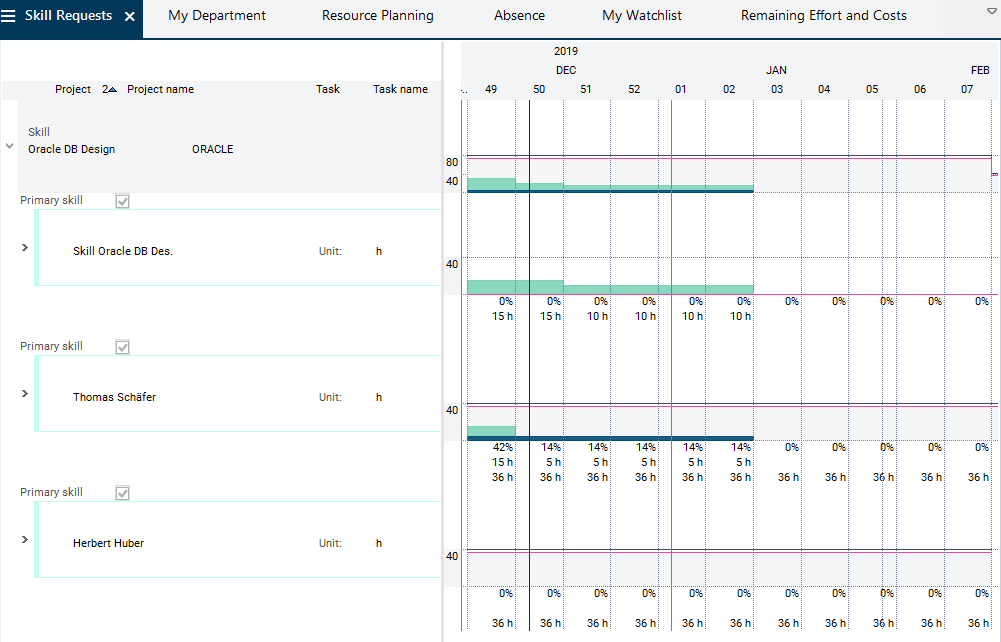Open the hamburger menu beside Skill Requests
This screenshot has width=1001, height=642.
tap(9, 16)
